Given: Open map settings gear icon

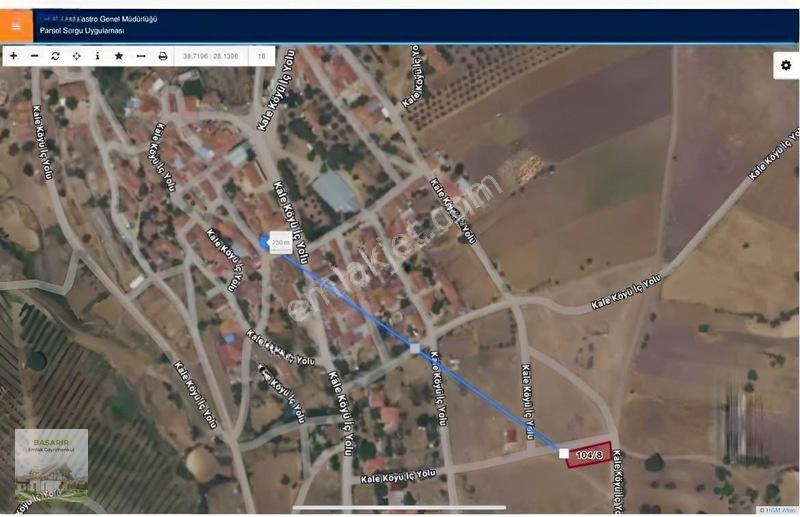Looking at the screenshot, I should (x=786, y=65).
